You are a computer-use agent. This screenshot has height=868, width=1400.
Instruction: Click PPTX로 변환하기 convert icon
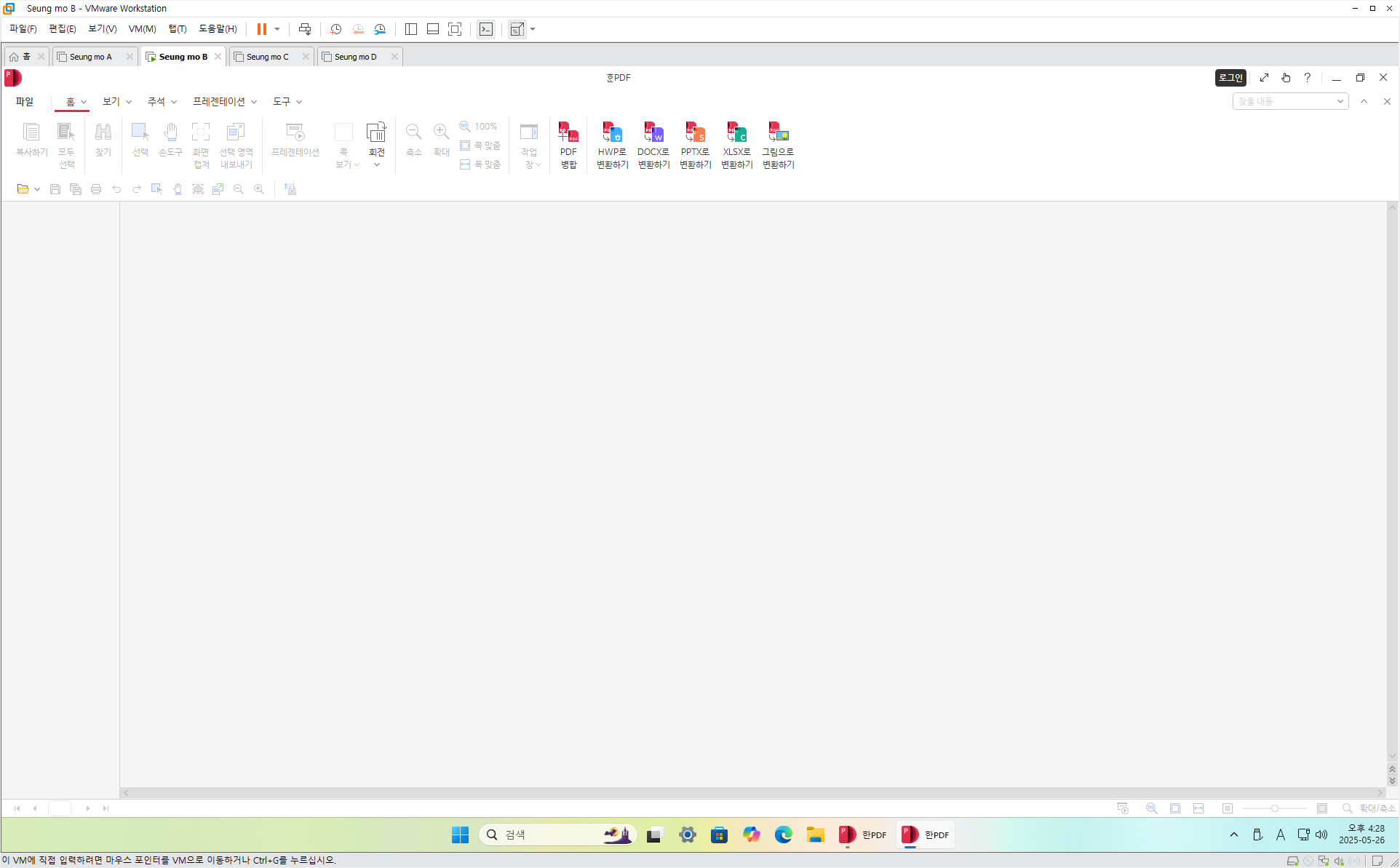(695, 133)
